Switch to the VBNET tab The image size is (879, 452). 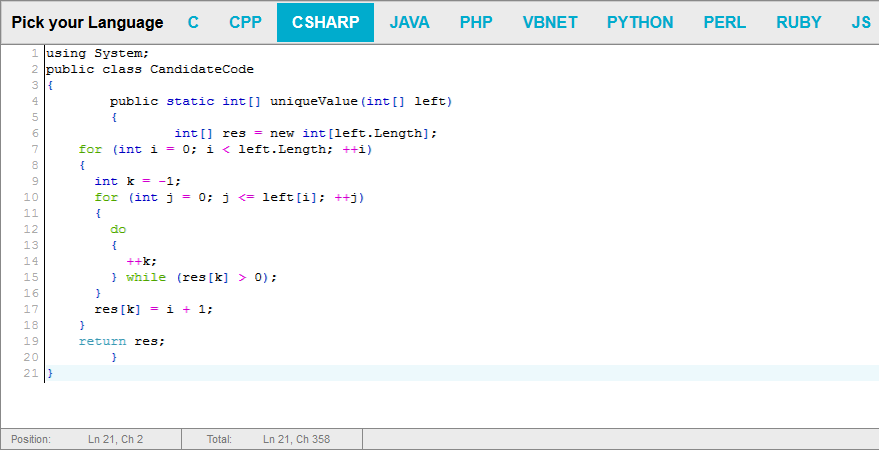[x=549, y=22]
